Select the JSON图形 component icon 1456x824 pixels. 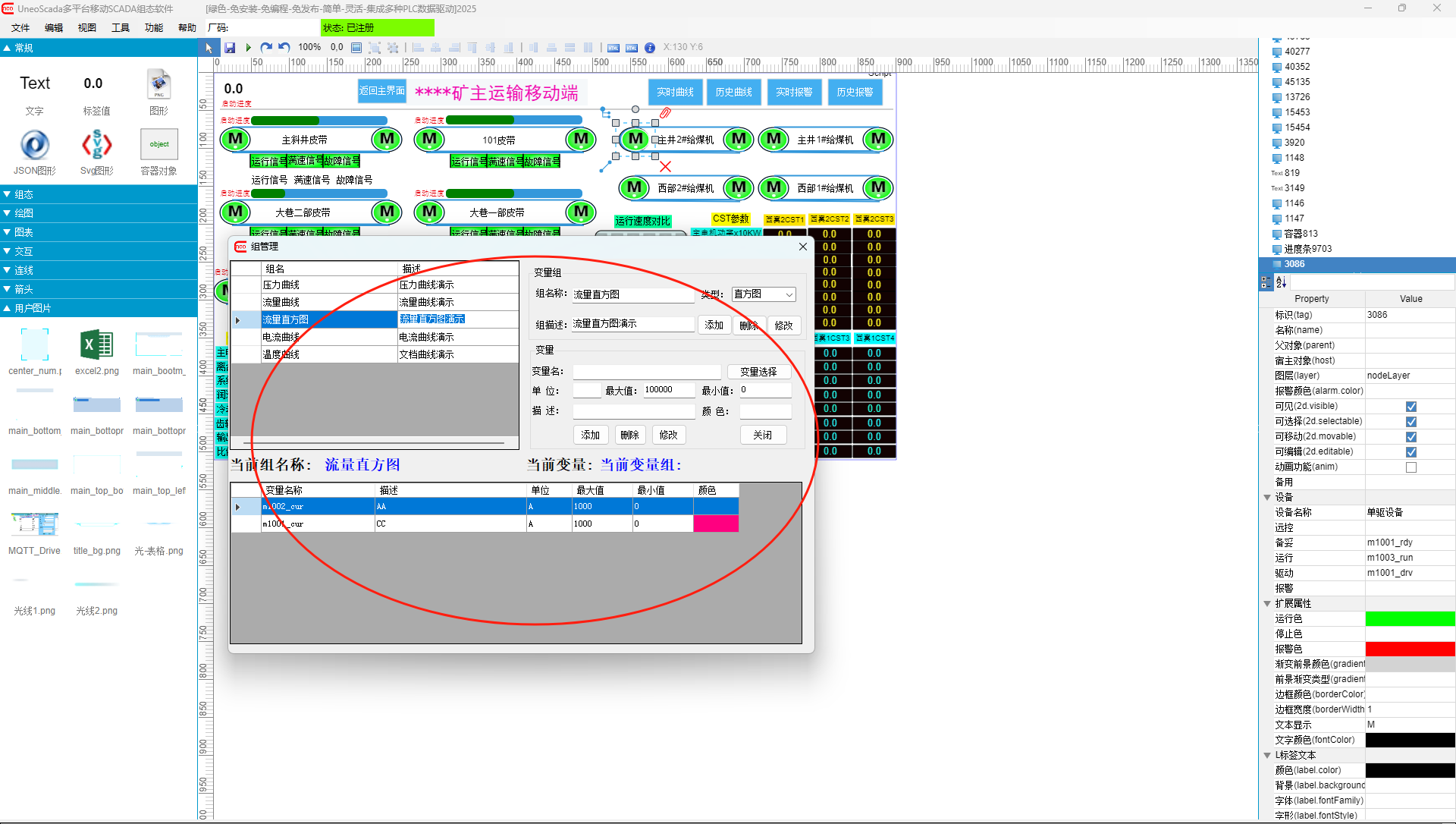pos(34,144)
